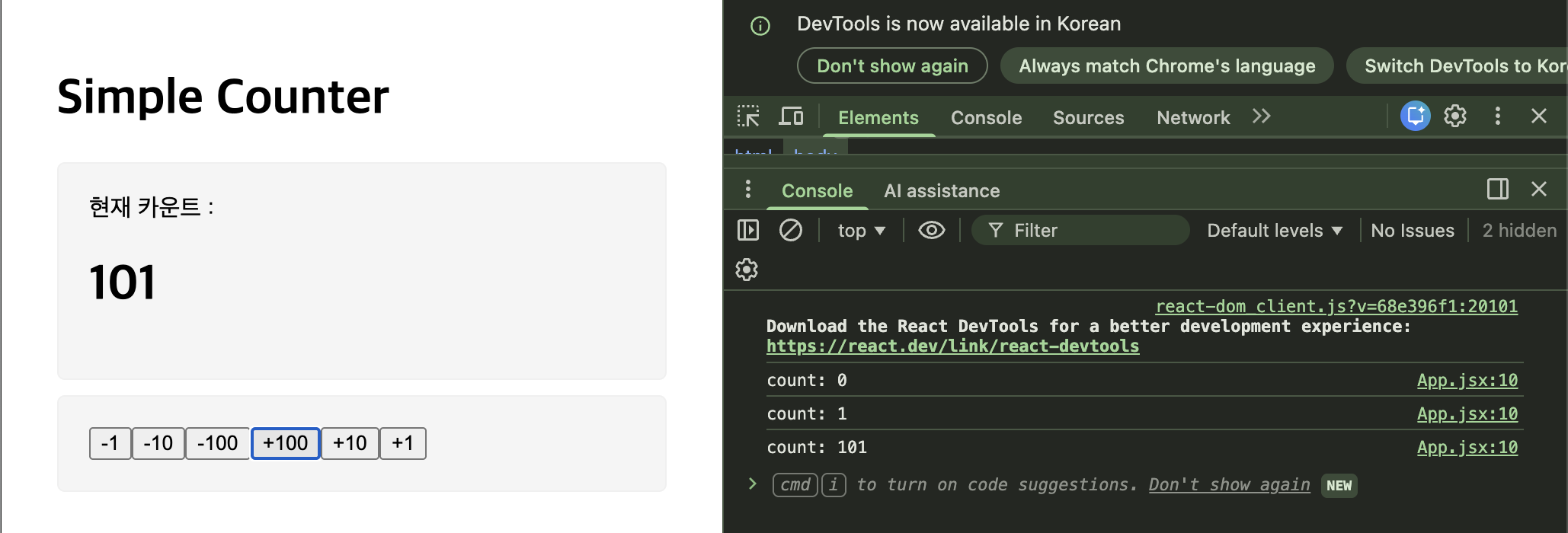The image size is (1568, 533).
Task: Toggle the device toolbar icon
Action: [x=791, y=116]
